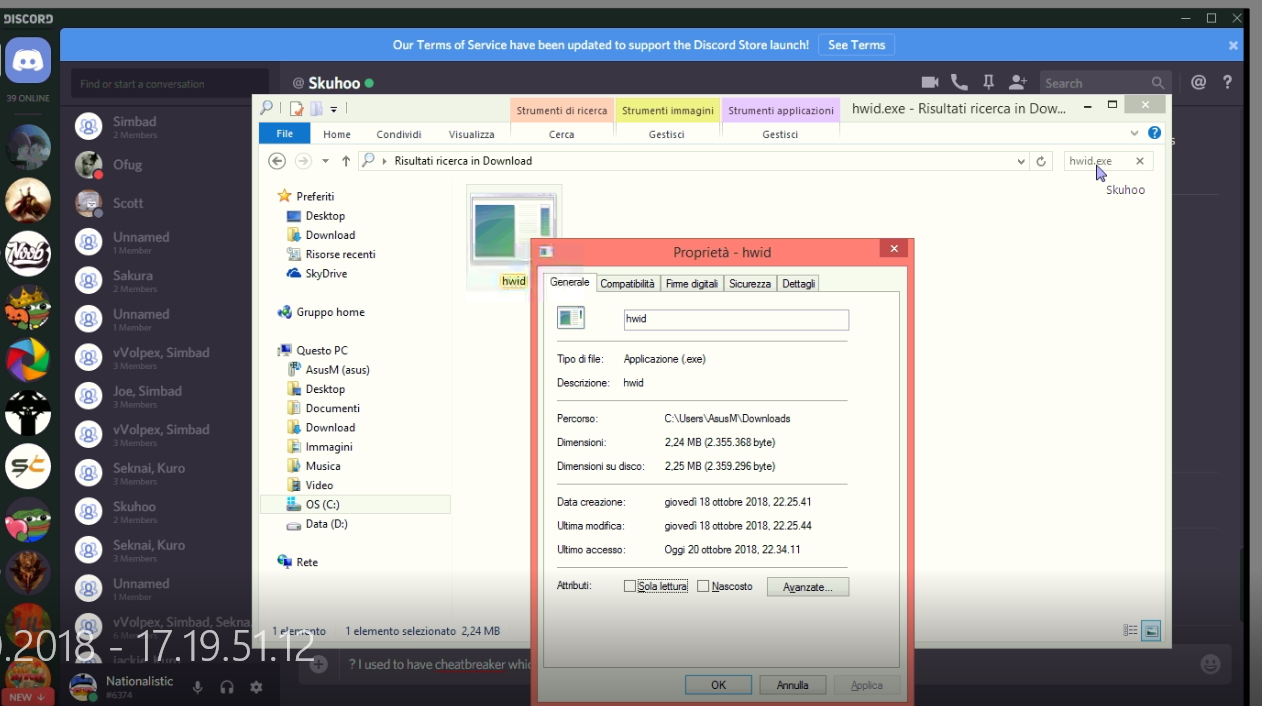Open Strumenti immagini tab group
The width and height of the screenshot is (1262, 706).
point(668,110)
